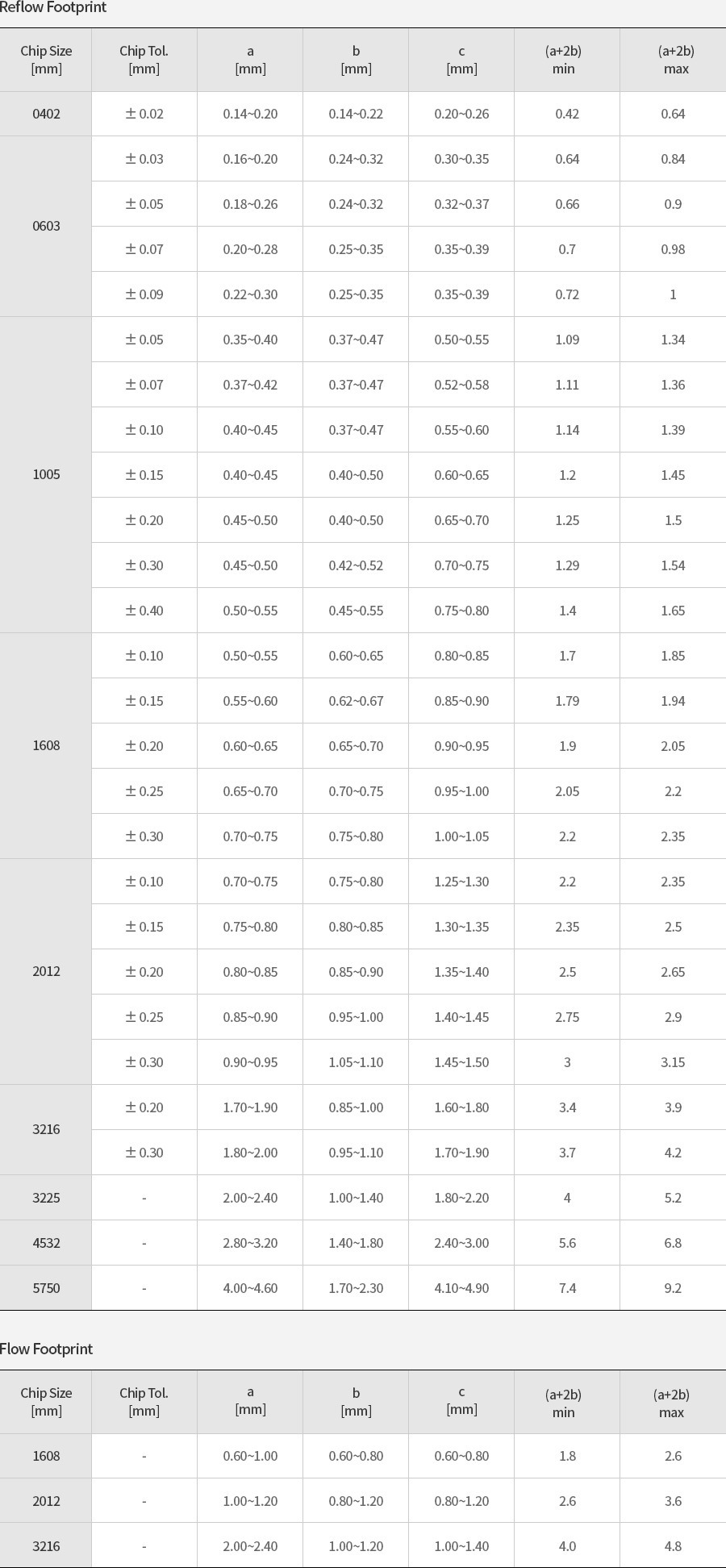
Task: Click the ±0.02 chip tolerance cell
Action: pos(144,114)
